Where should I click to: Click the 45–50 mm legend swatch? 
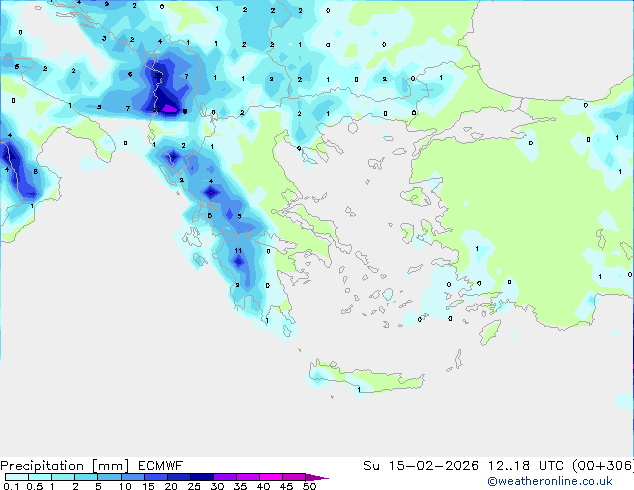[x=294, y=477]
